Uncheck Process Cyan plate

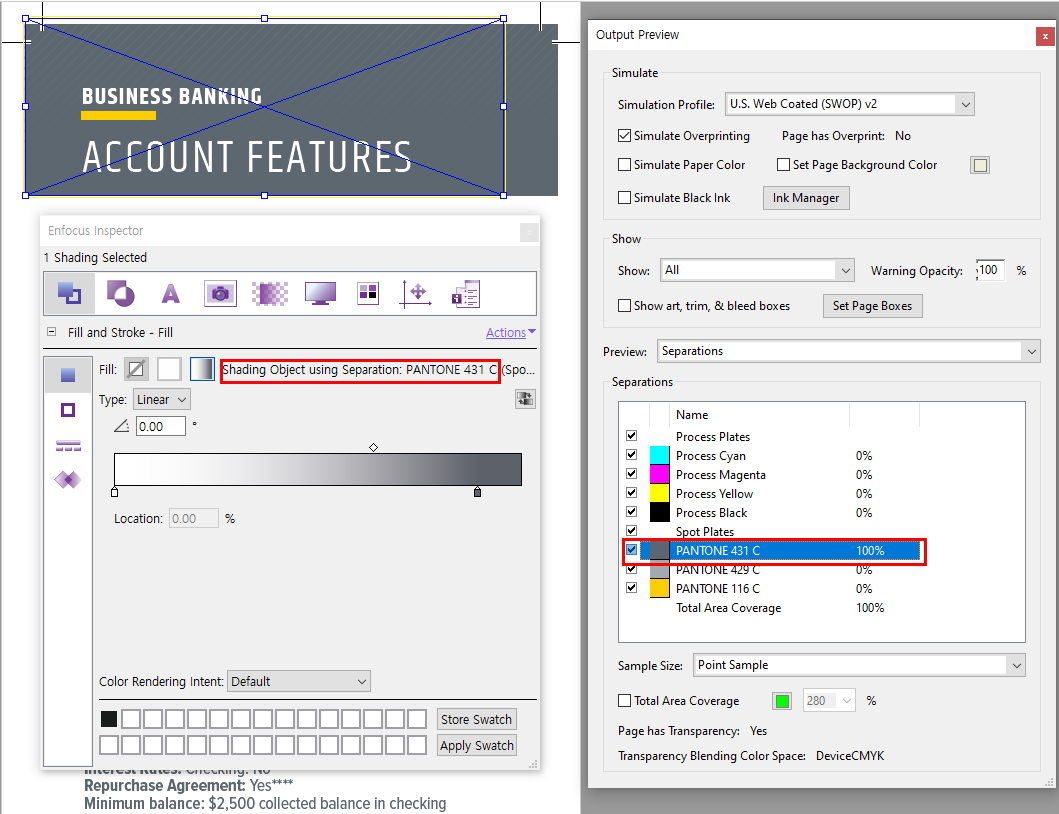click(x=631, y=455)
